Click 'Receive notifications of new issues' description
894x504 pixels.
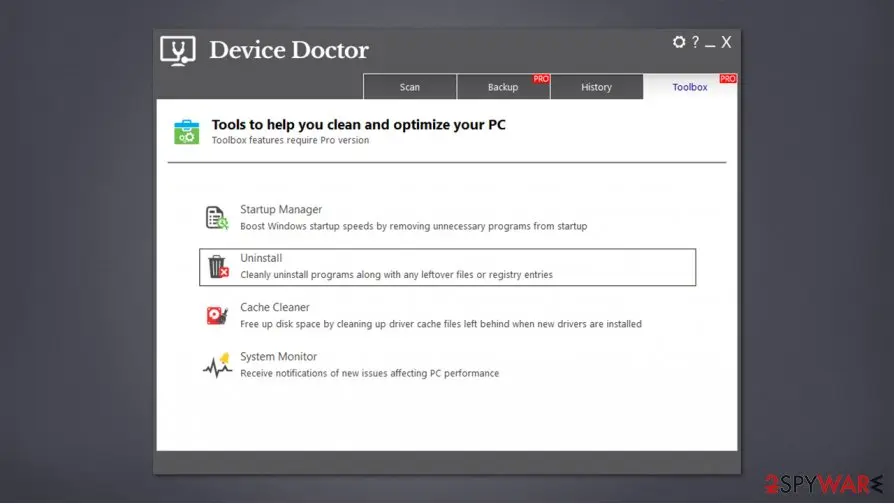click(x=369, y=373)
